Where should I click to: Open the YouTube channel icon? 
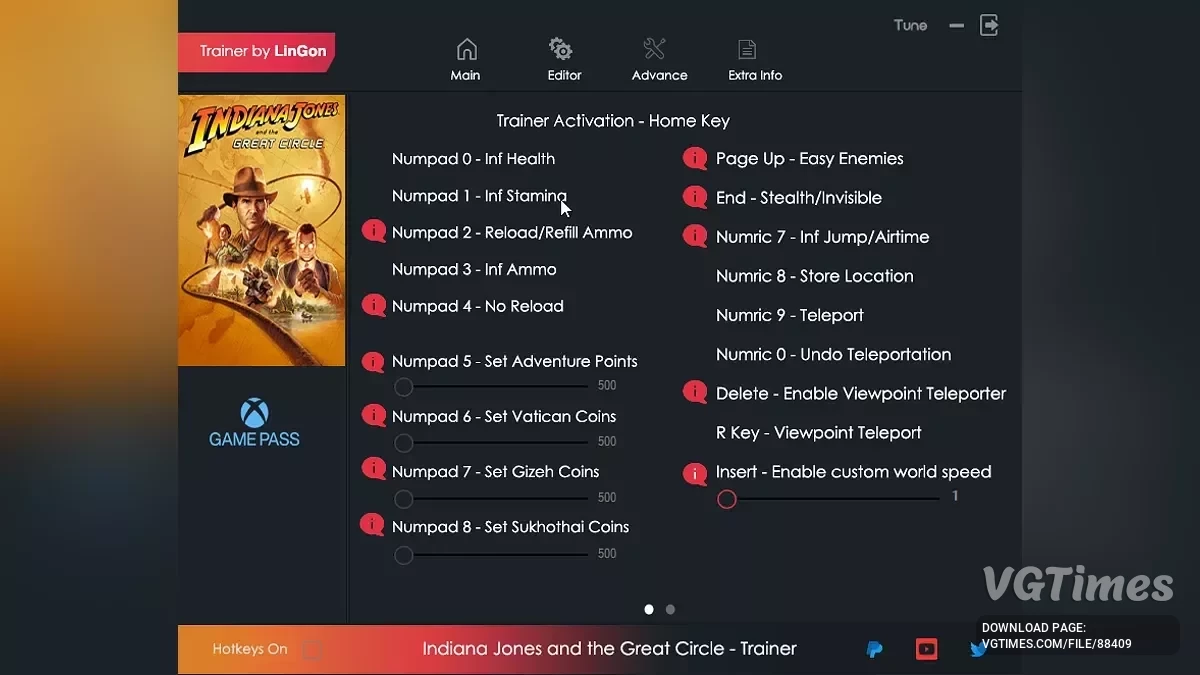coord(927,650)
